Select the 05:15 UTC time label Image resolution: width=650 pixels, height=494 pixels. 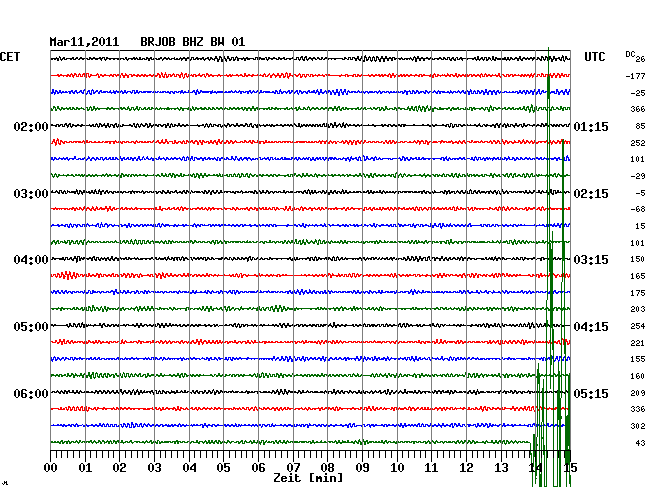(x=591, y=393)
